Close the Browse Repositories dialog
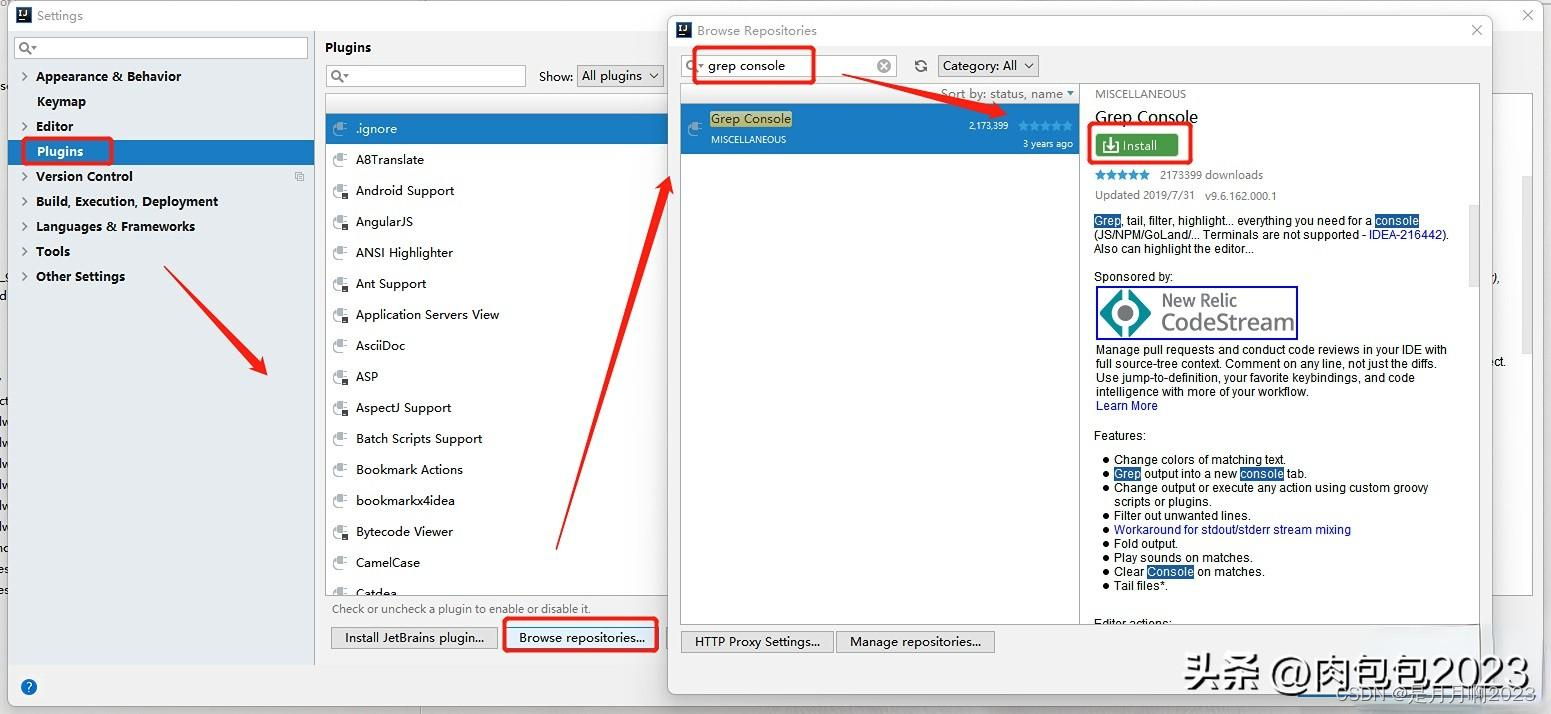The width and height of the screenshot is (1551, 714). pyautogui.click(x=1477, y=31)
